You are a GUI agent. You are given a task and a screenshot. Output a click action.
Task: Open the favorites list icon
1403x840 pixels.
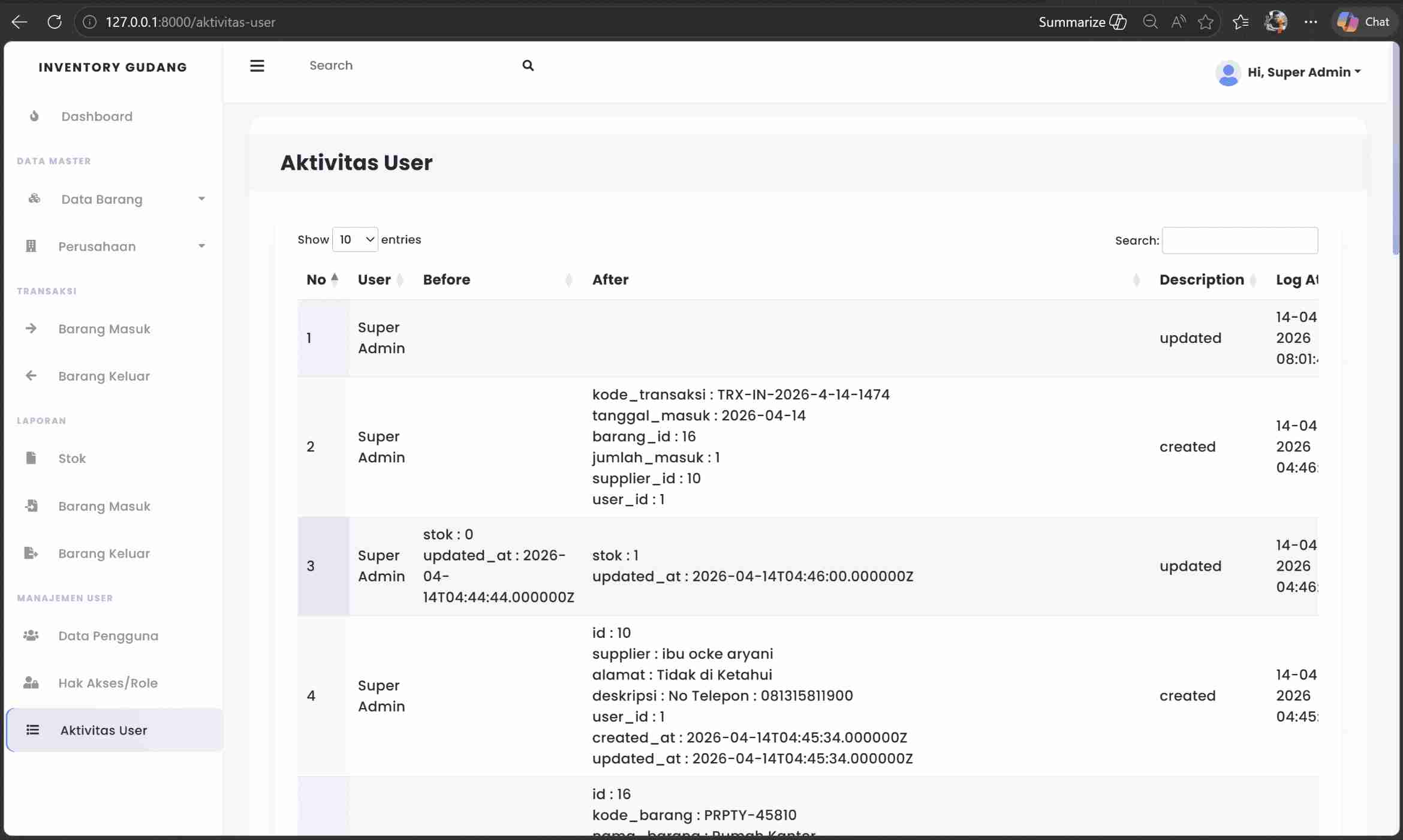(x=1241, y=22)
